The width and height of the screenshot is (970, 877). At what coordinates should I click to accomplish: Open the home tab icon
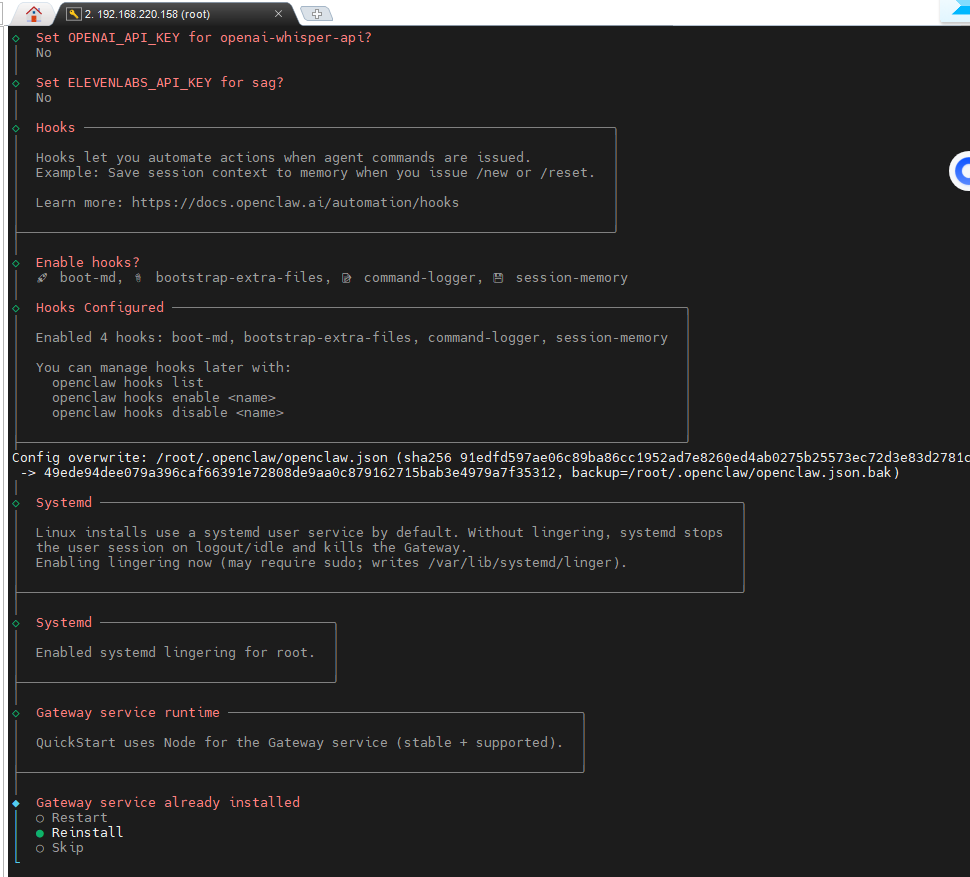[33, 13]
